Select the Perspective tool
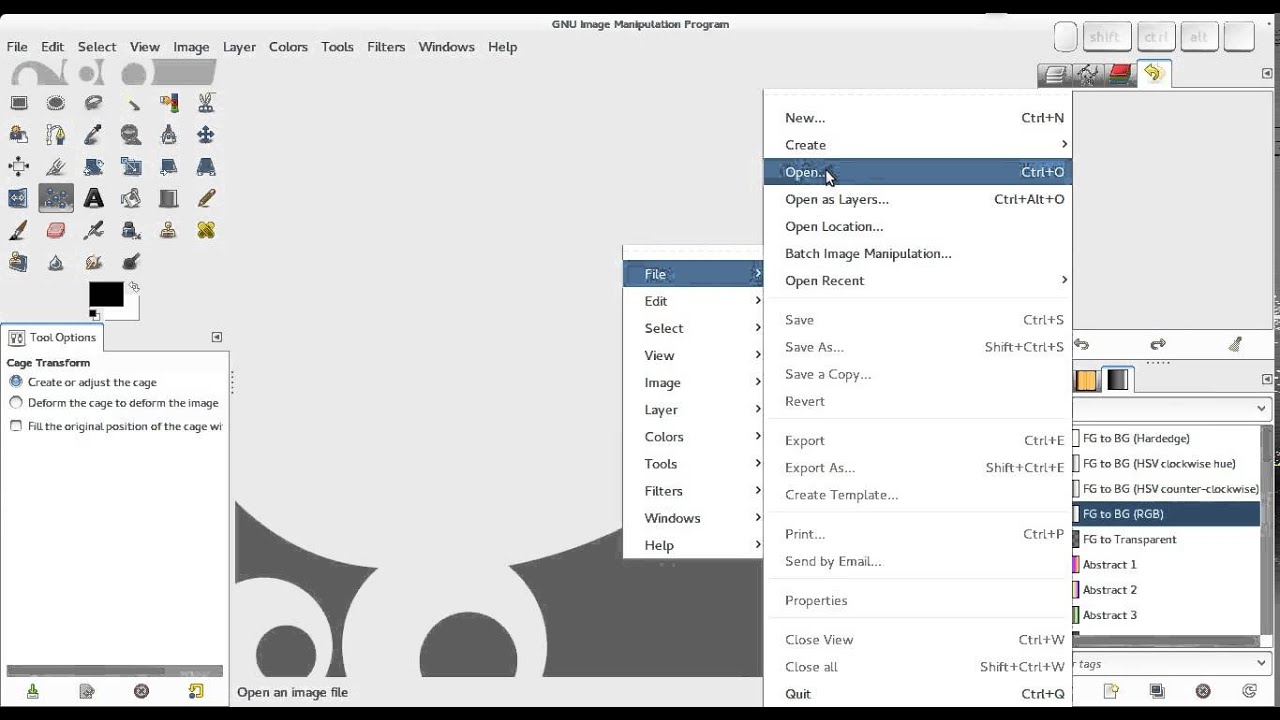 pos(206,166)
